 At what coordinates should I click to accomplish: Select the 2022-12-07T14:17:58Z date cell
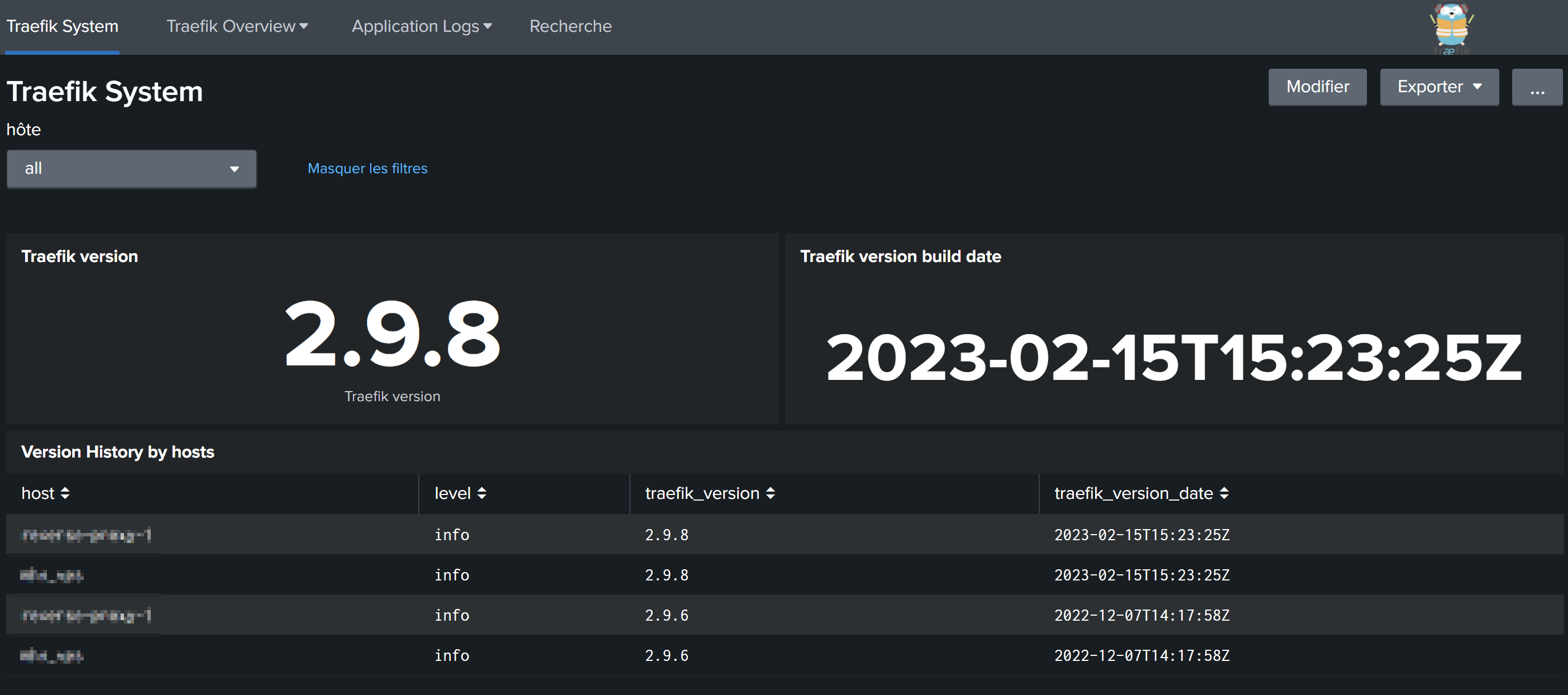pos(1141,615)
